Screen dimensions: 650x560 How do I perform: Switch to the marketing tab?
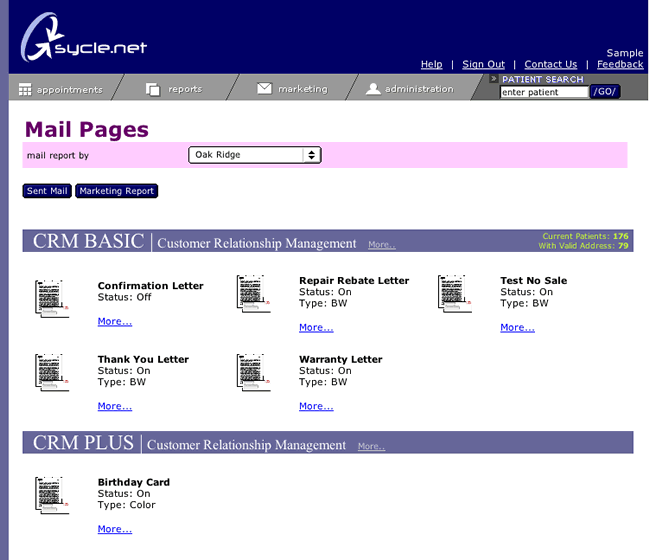pos(292,89)
